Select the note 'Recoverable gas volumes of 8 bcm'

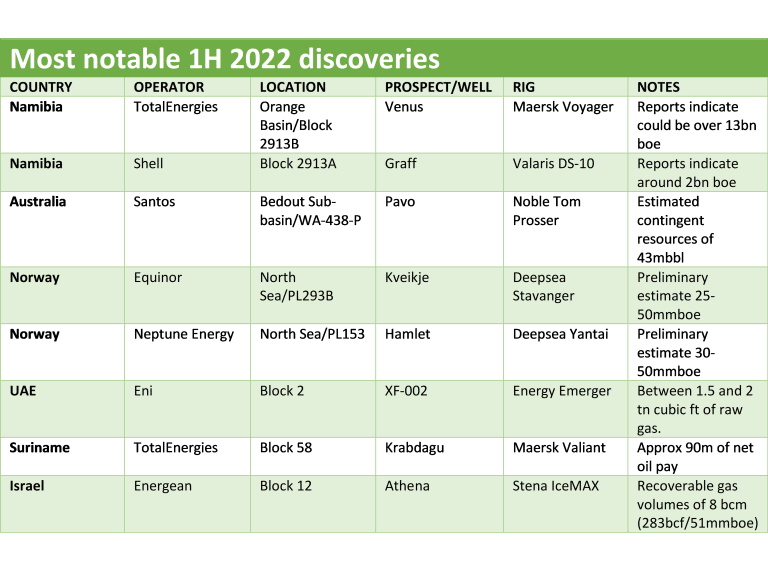tap(697, 504)
